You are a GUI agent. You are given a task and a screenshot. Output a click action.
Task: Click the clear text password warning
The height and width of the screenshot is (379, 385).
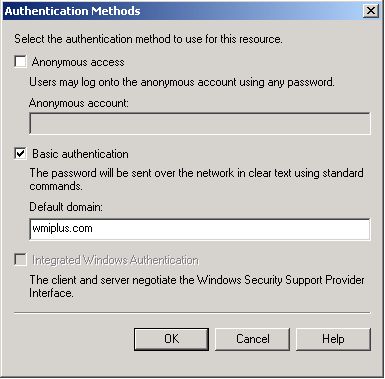[196, 179]
